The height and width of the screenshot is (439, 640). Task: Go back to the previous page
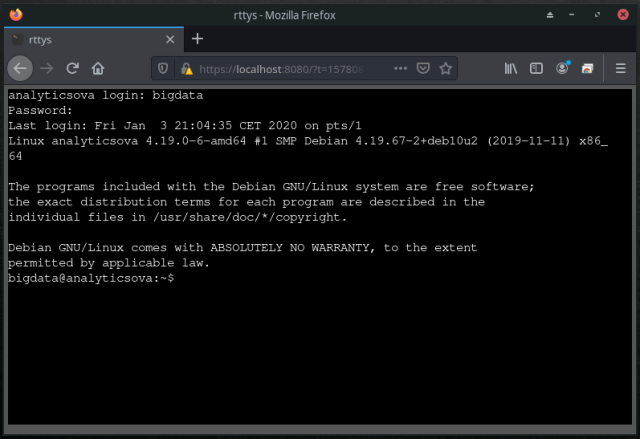tap(20, 69)
